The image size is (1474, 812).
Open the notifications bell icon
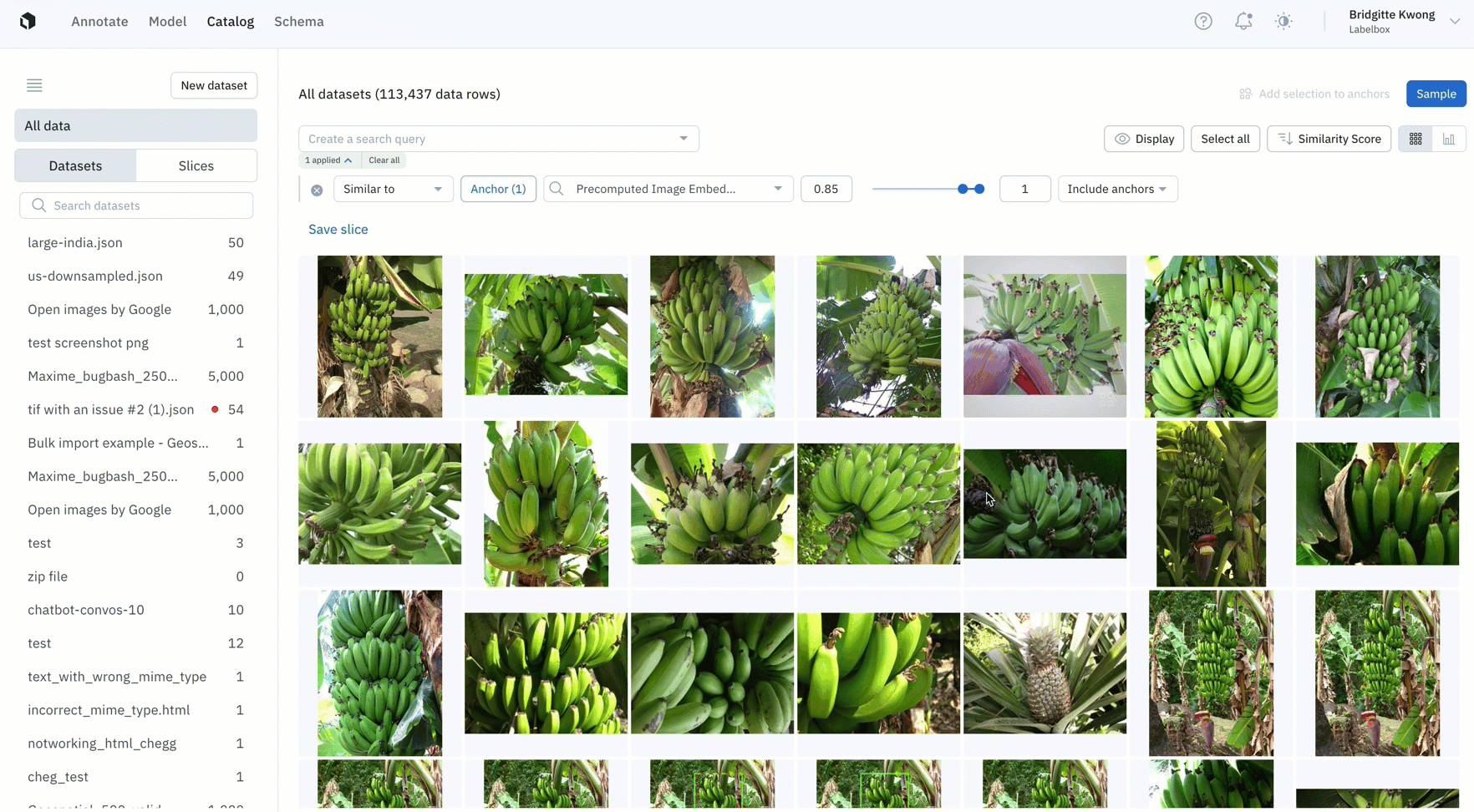pos(1243,22)
